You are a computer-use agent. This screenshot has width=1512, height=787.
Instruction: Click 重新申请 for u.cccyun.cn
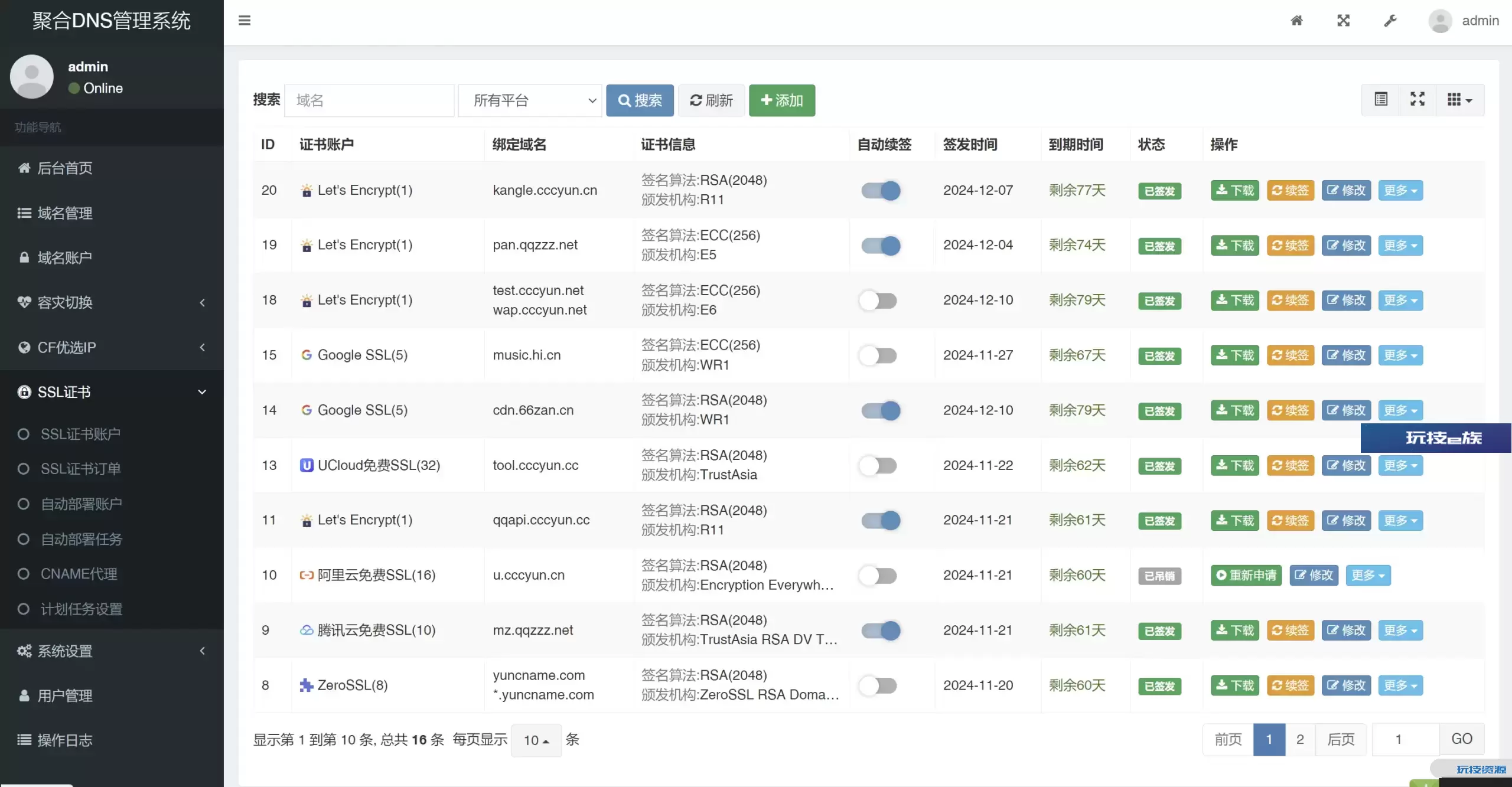[x=1246, y=575]
